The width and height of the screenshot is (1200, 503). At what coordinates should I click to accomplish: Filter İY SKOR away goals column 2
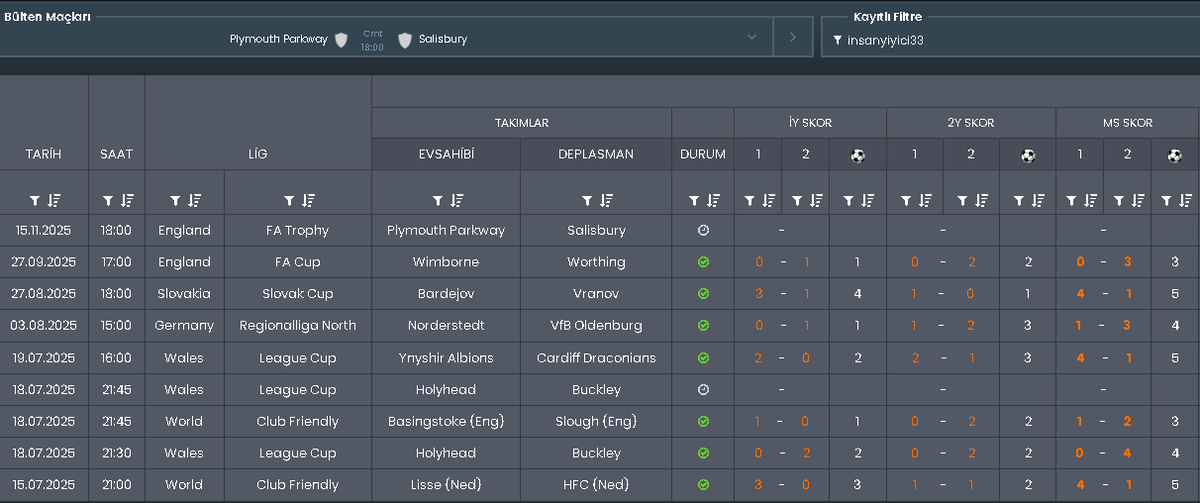click(797, 200)
